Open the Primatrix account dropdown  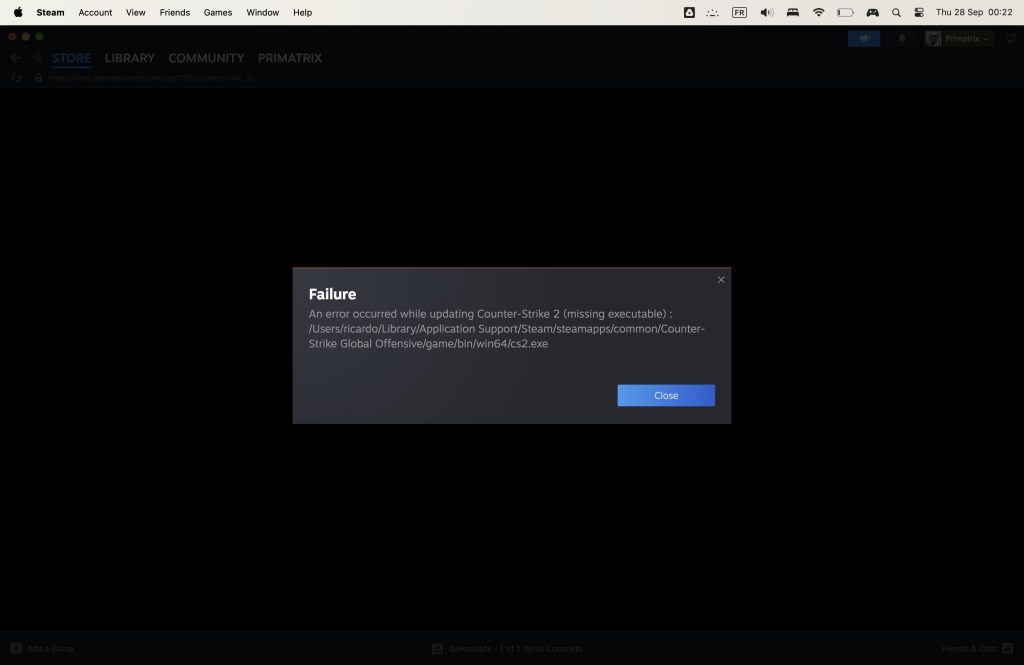(959, 38)
